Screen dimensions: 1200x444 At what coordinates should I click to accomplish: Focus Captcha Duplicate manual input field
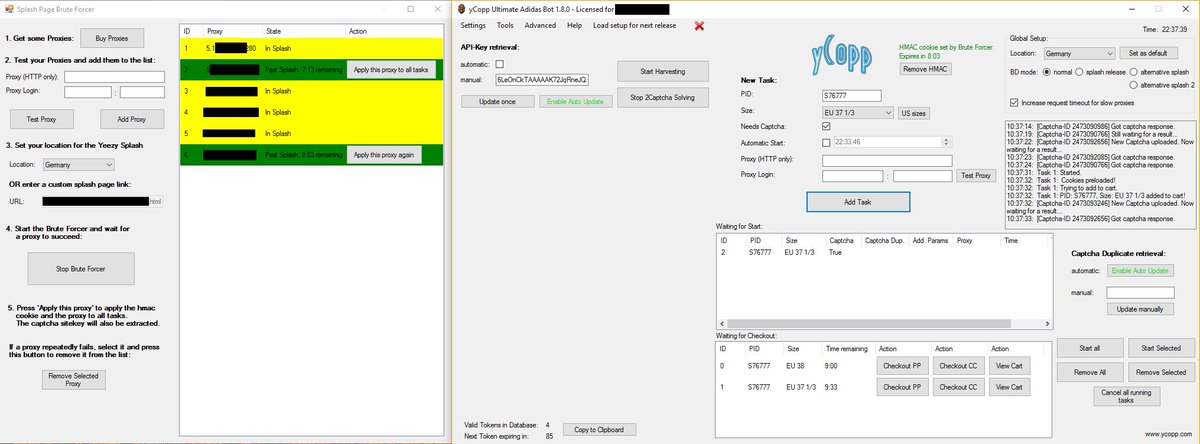(x=1140, y=292)
